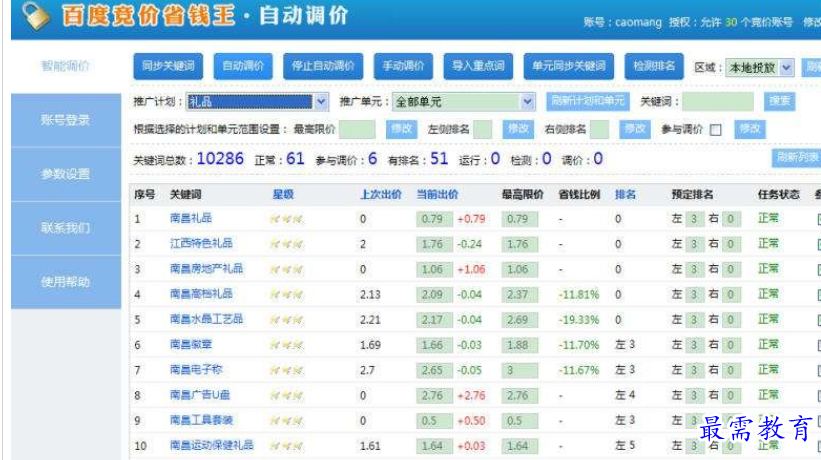This screenshot has height=460, width=821.
Task: Click star rating of 江西特色礼品 row
Action: click(286, 244)
